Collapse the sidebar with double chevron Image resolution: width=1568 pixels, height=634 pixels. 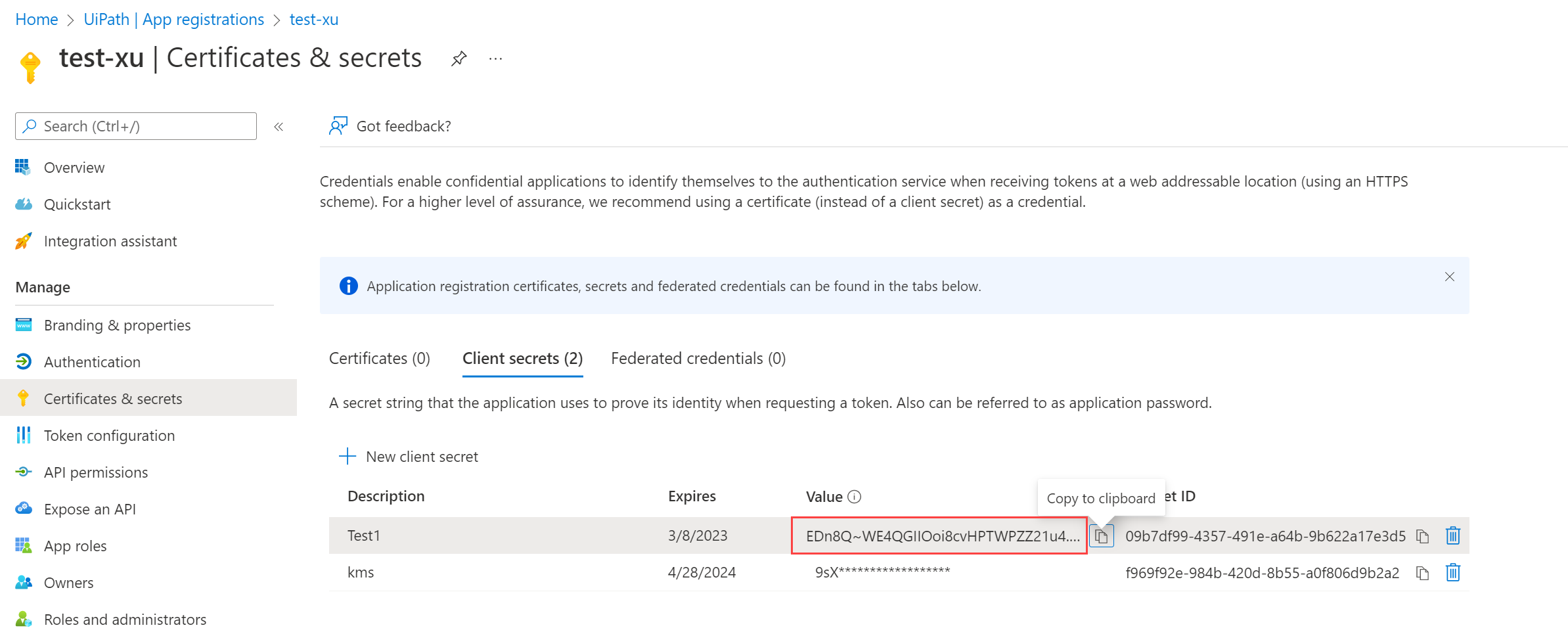(279, 126)
